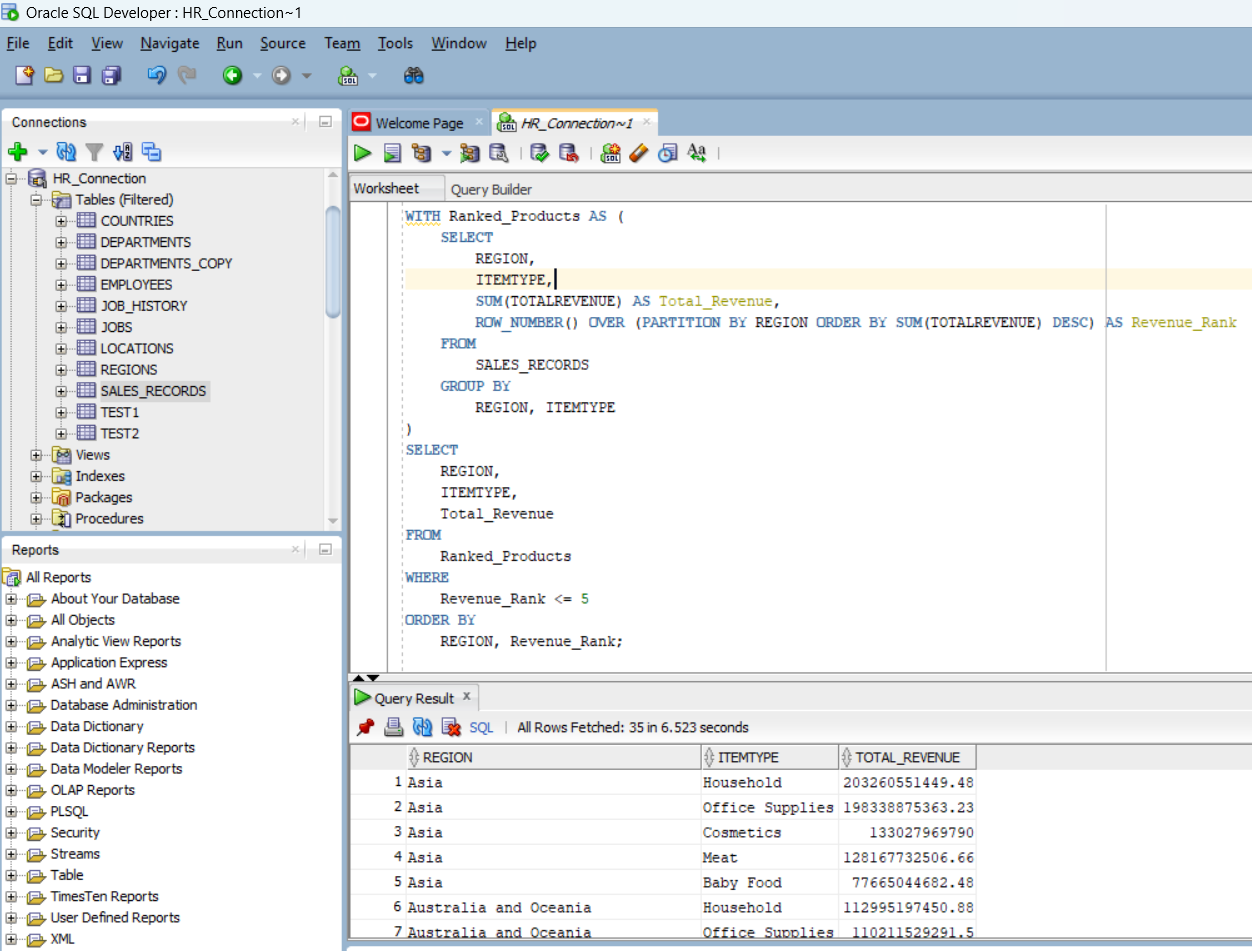The image size is (1252, 951).
Task: Toggle the connections filter funnel icon
Action: [94, 152]
